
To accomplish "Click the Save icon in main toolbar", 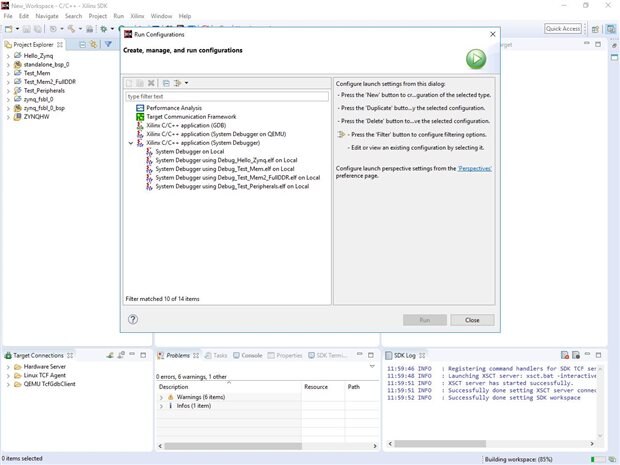I will [x=26, y=29].
